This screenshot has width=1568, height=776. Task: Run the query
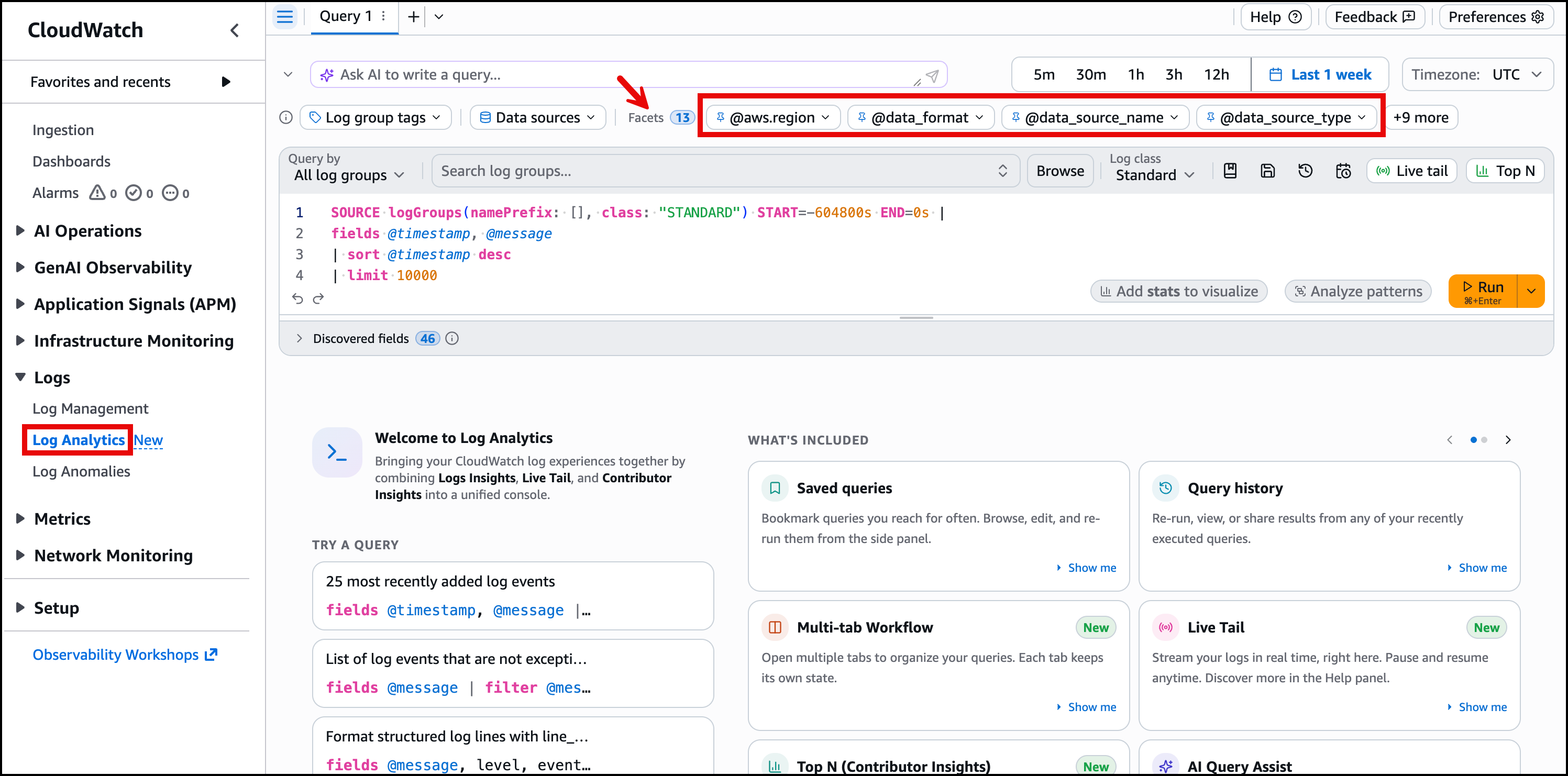(x=1483, y=292)
